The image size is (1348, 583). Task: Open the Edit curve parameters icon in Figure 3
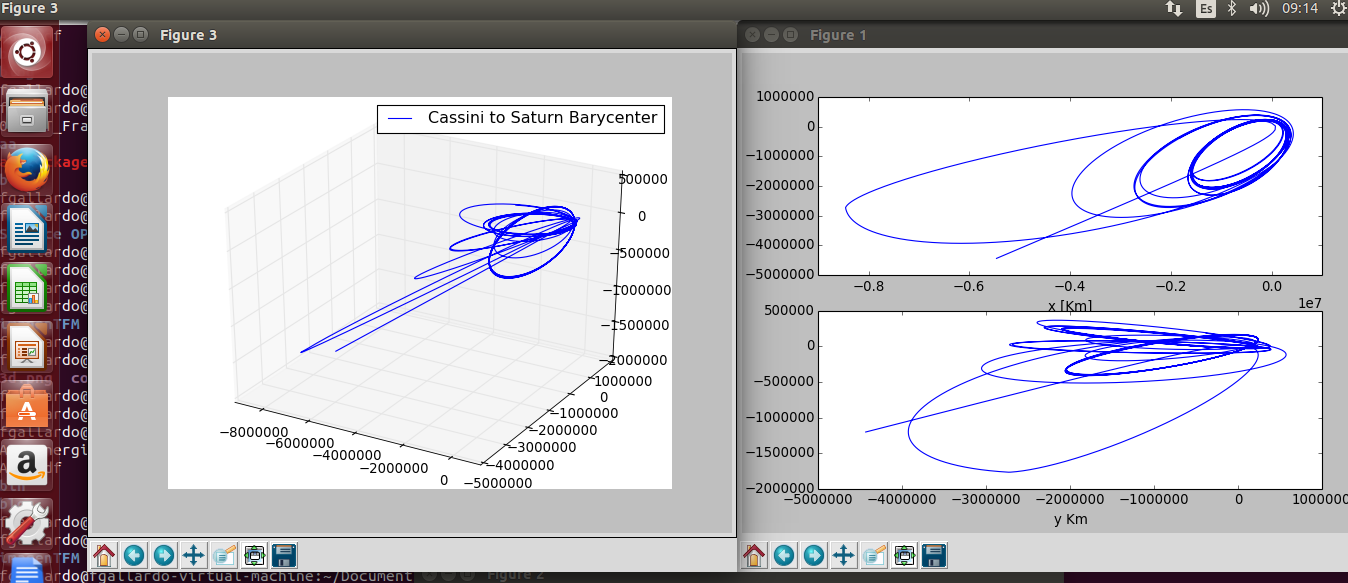click(224, 555)
